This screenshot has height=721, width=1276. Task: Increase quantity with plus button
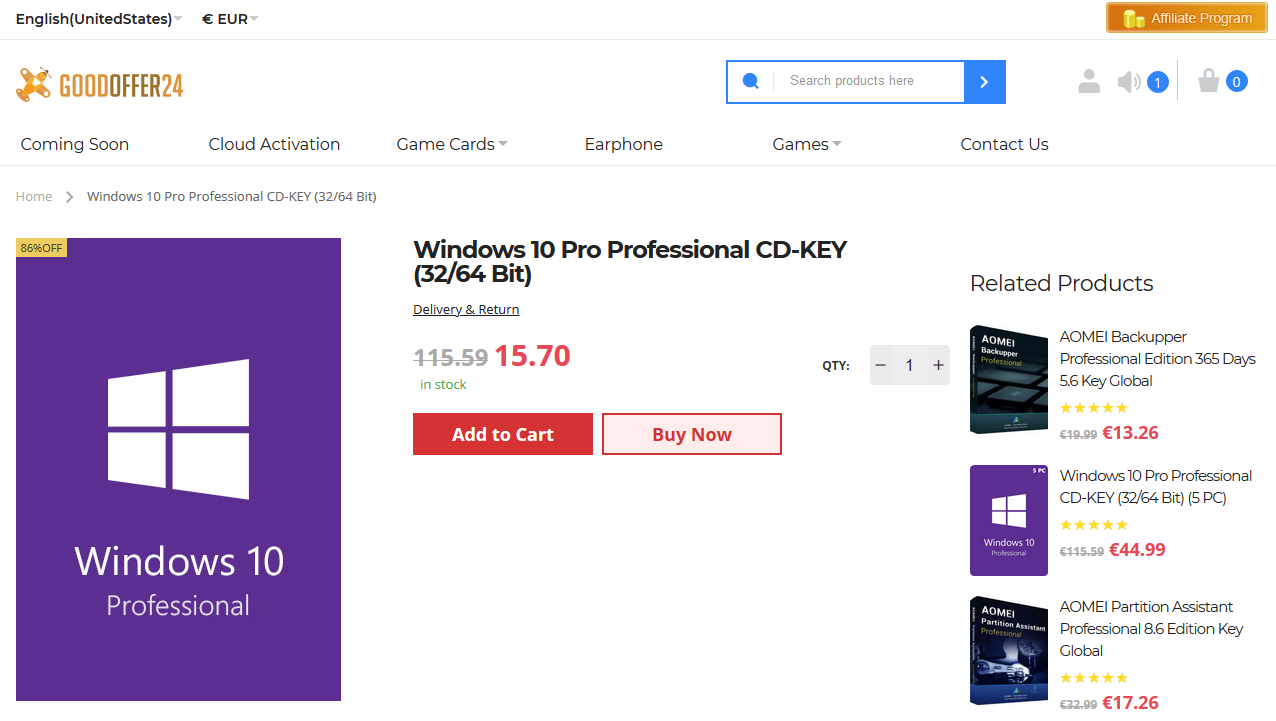(x=938, y=365)
